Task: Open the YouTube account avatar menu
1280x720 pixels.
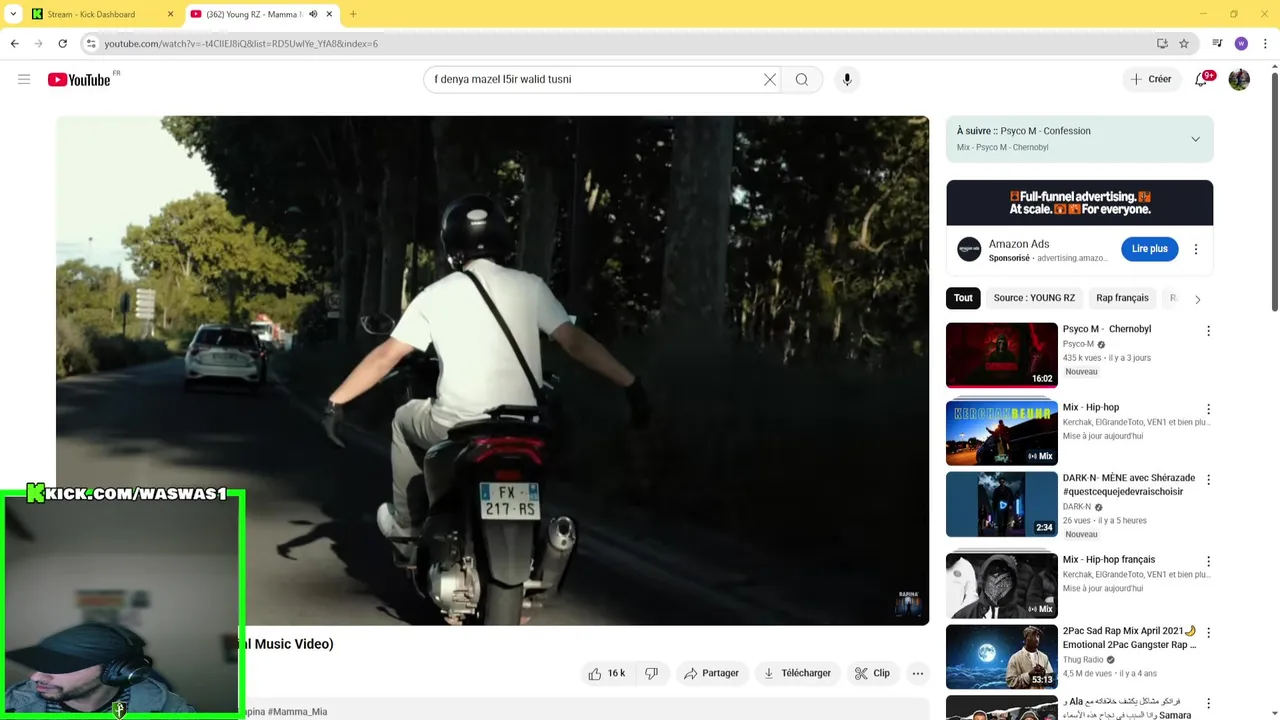Action: point(1239,79)
